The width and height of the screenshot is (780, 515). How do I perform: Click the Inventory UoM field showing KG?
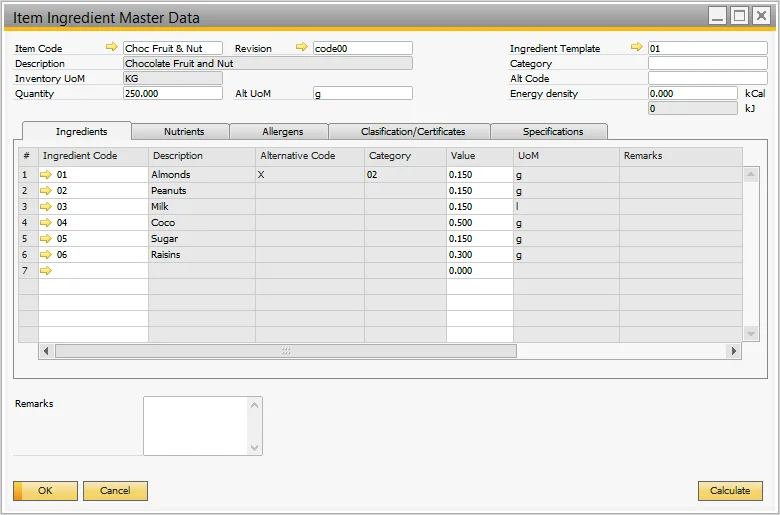click(x=173, y=78)
